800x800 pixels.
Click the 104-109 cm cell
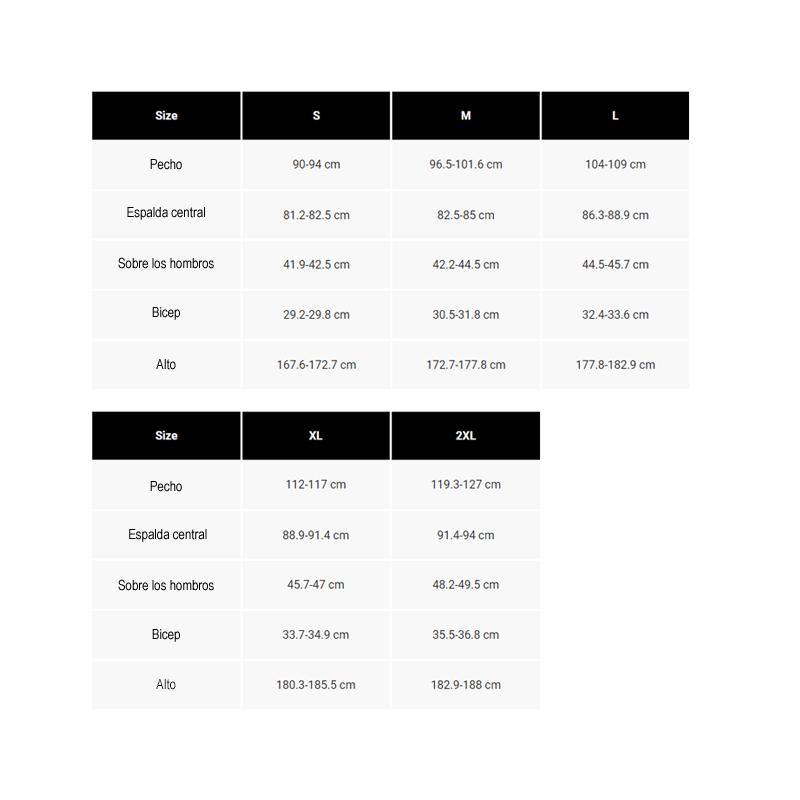coord(615,165)
